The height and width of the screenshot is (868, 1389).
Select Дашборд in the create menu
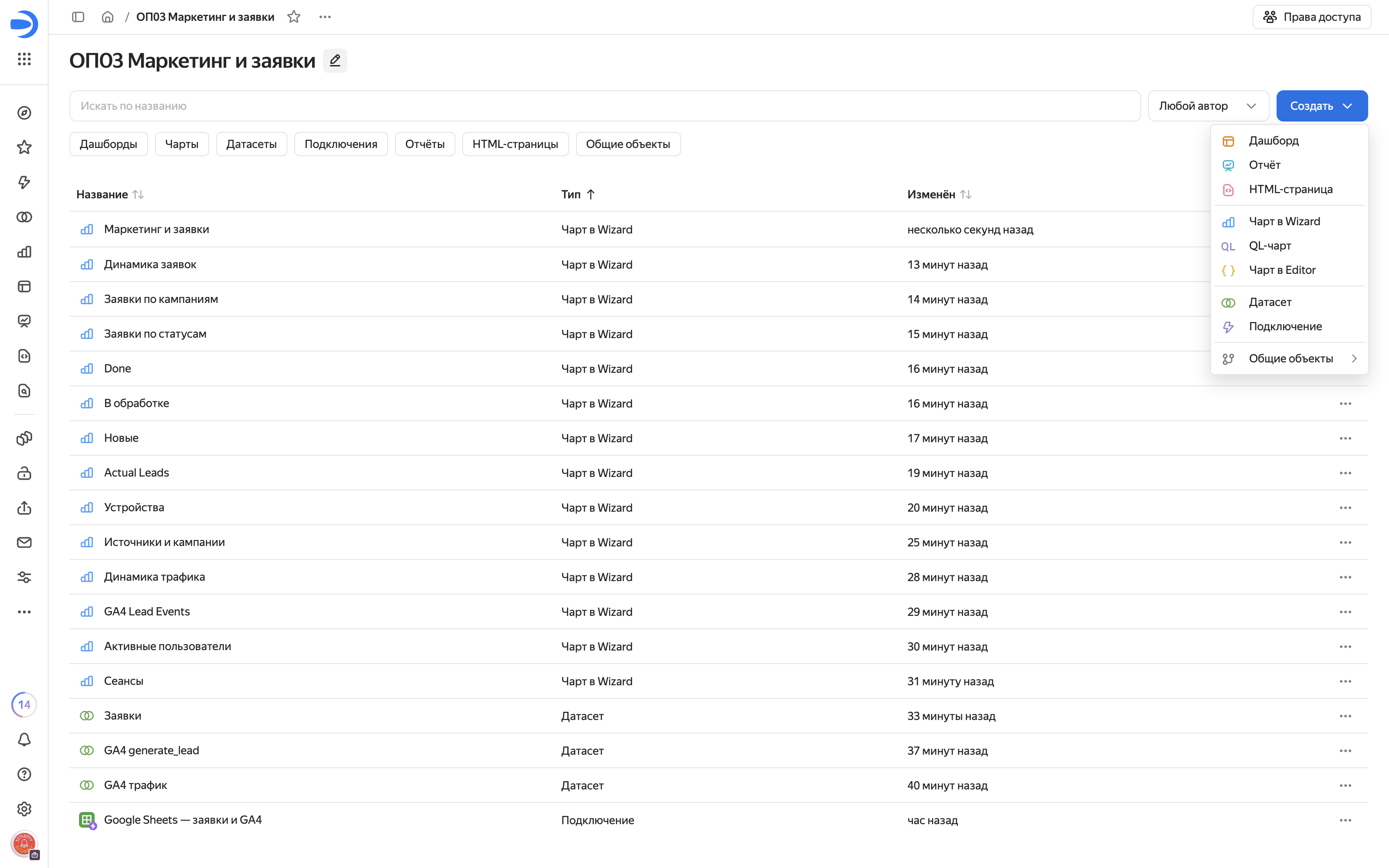click(x=1289, y=141)
